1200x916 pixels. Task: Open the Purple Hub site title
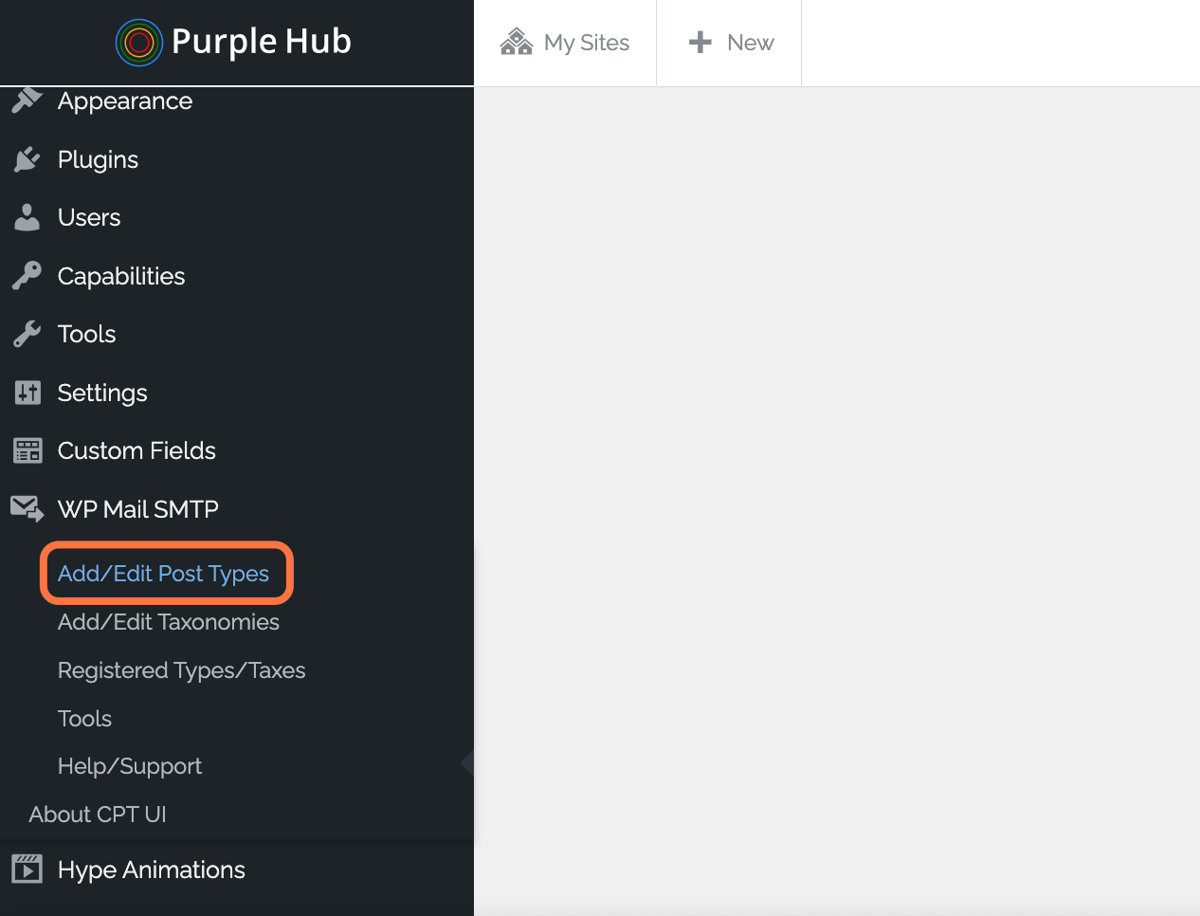tap(261, 42)
